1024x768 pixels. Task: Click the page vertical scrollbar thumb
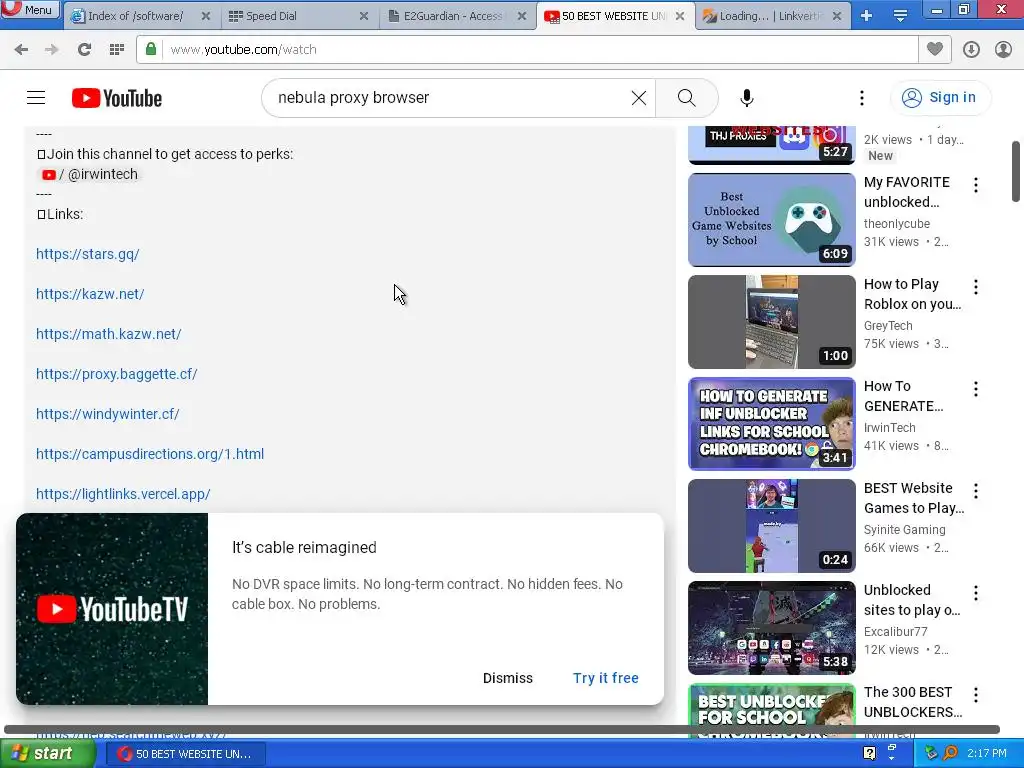click(1016, 171)
